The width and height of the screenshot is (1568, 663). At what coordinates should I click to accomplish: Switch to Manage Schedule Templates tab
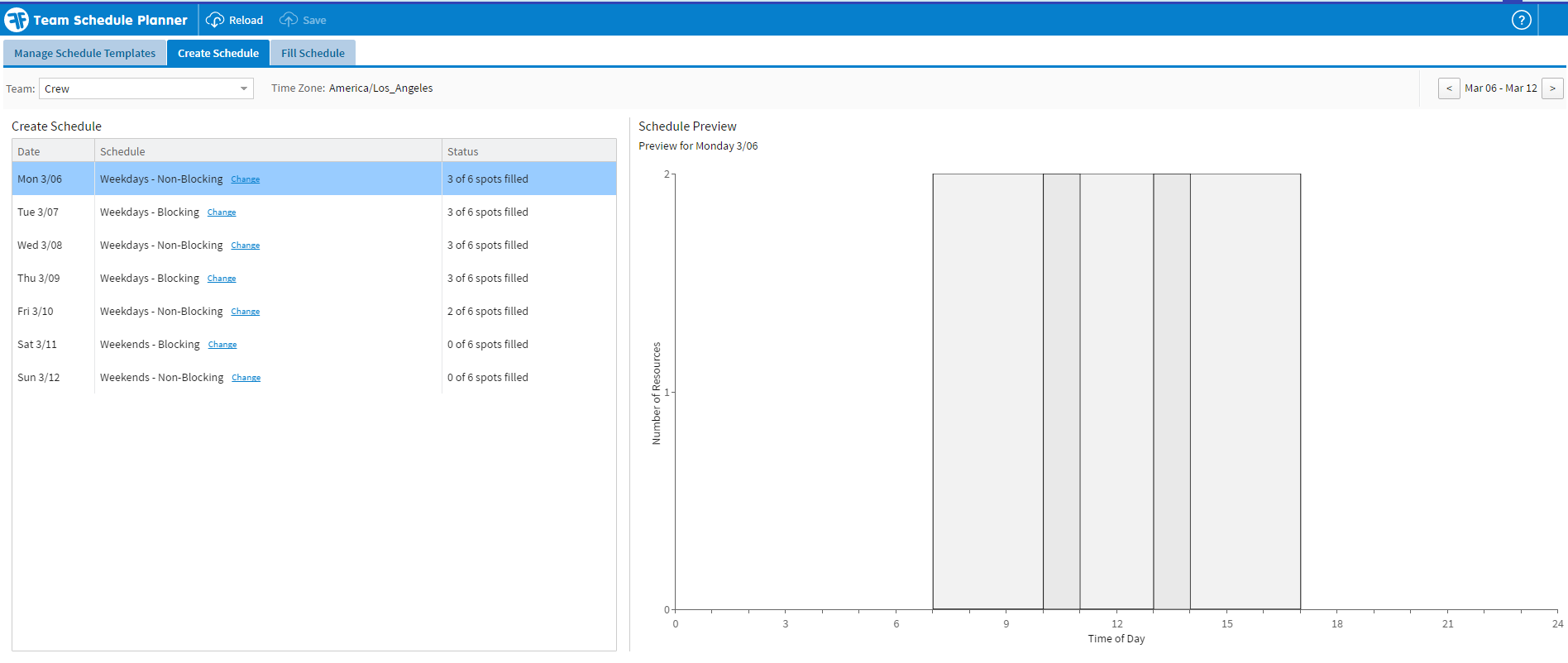click(x=84, y=53)
